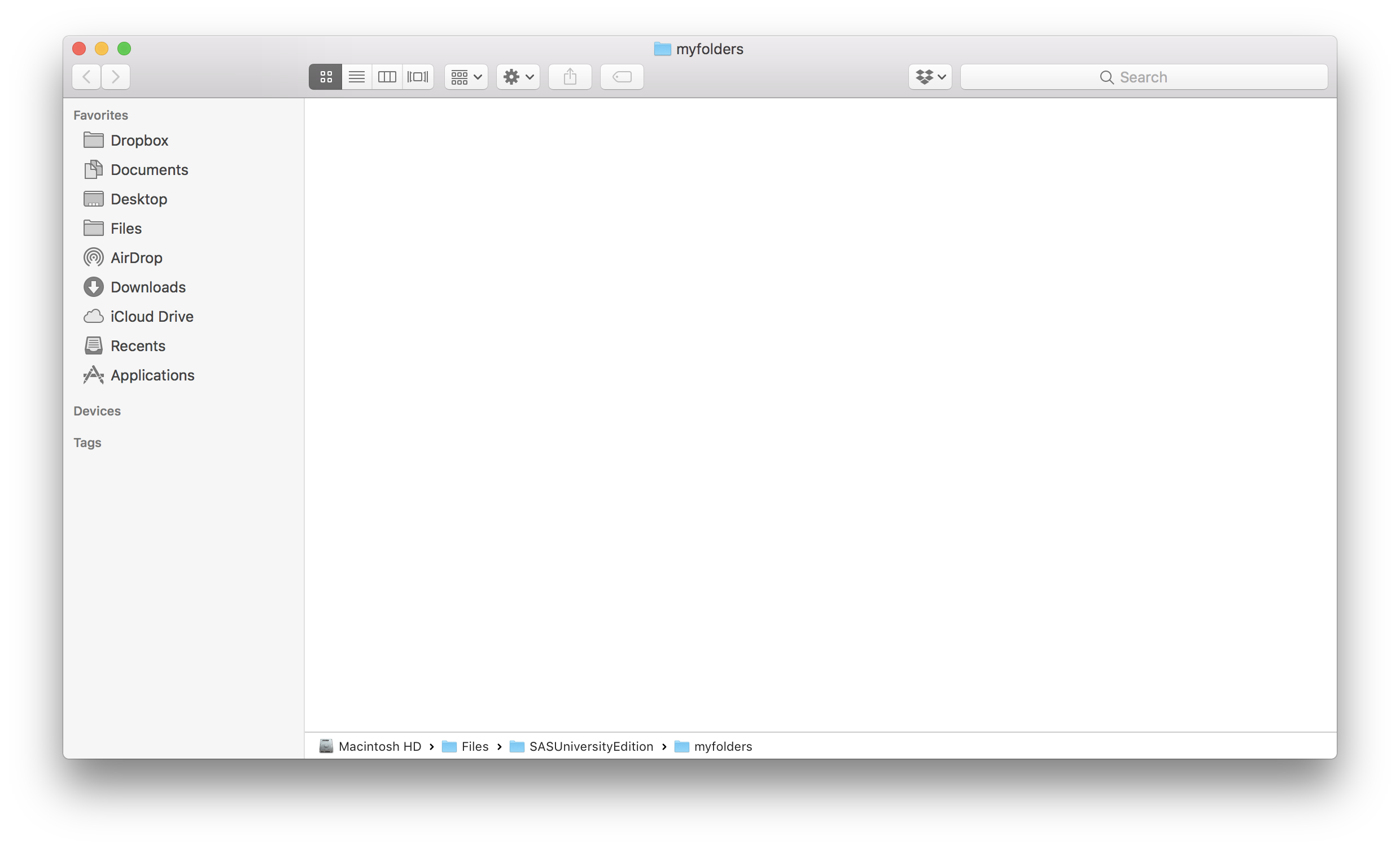The height and width of the screenshot is (849, 1400).
Task: Select Applications in the sidebar
Action: coord(152,375)
